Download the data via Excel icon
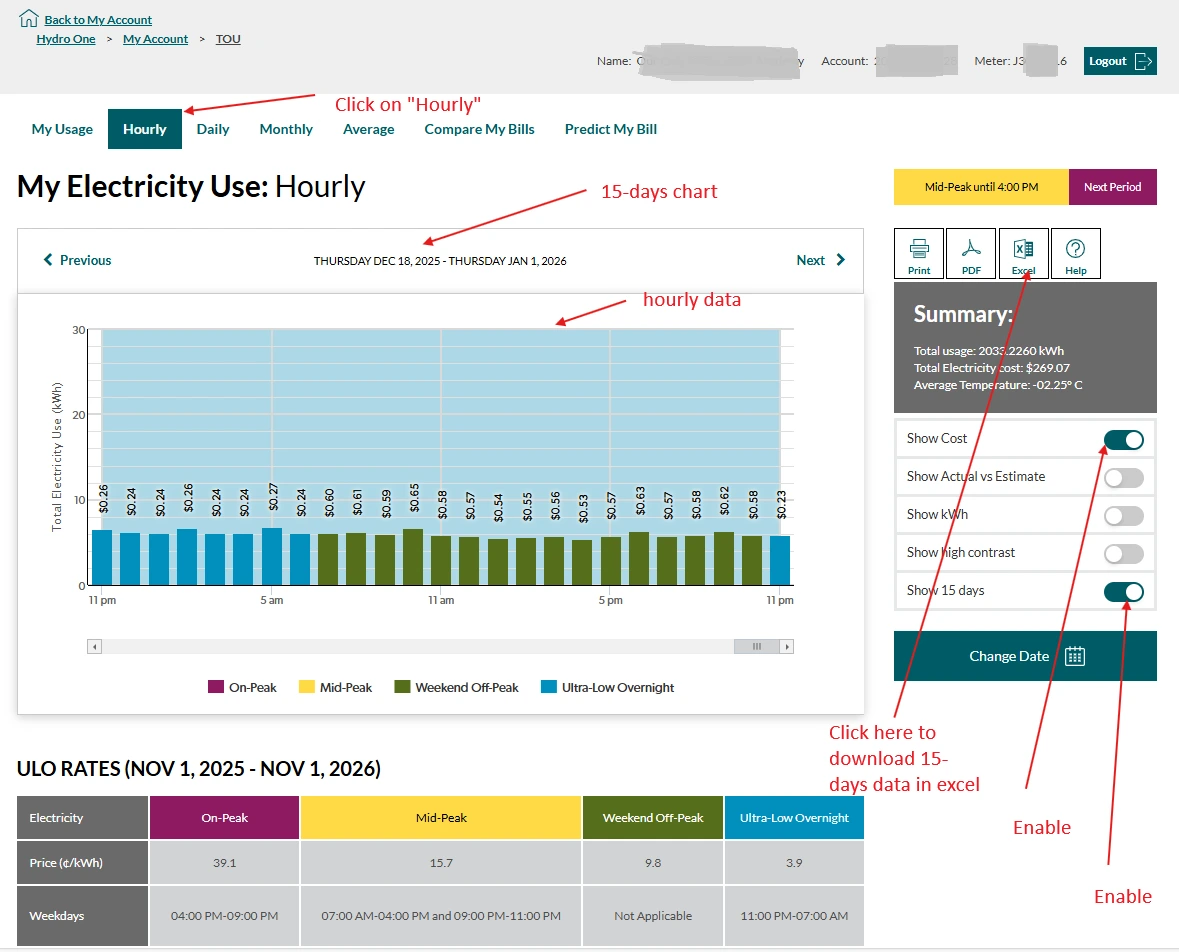Screen dimensions: 1179x952 coord(1023,253)
